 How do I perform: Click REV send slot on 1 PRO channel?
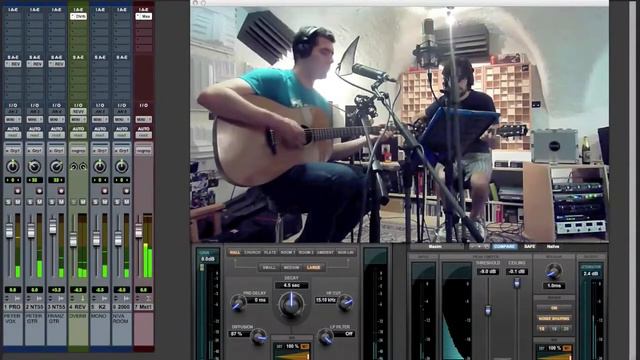(13, 64)
